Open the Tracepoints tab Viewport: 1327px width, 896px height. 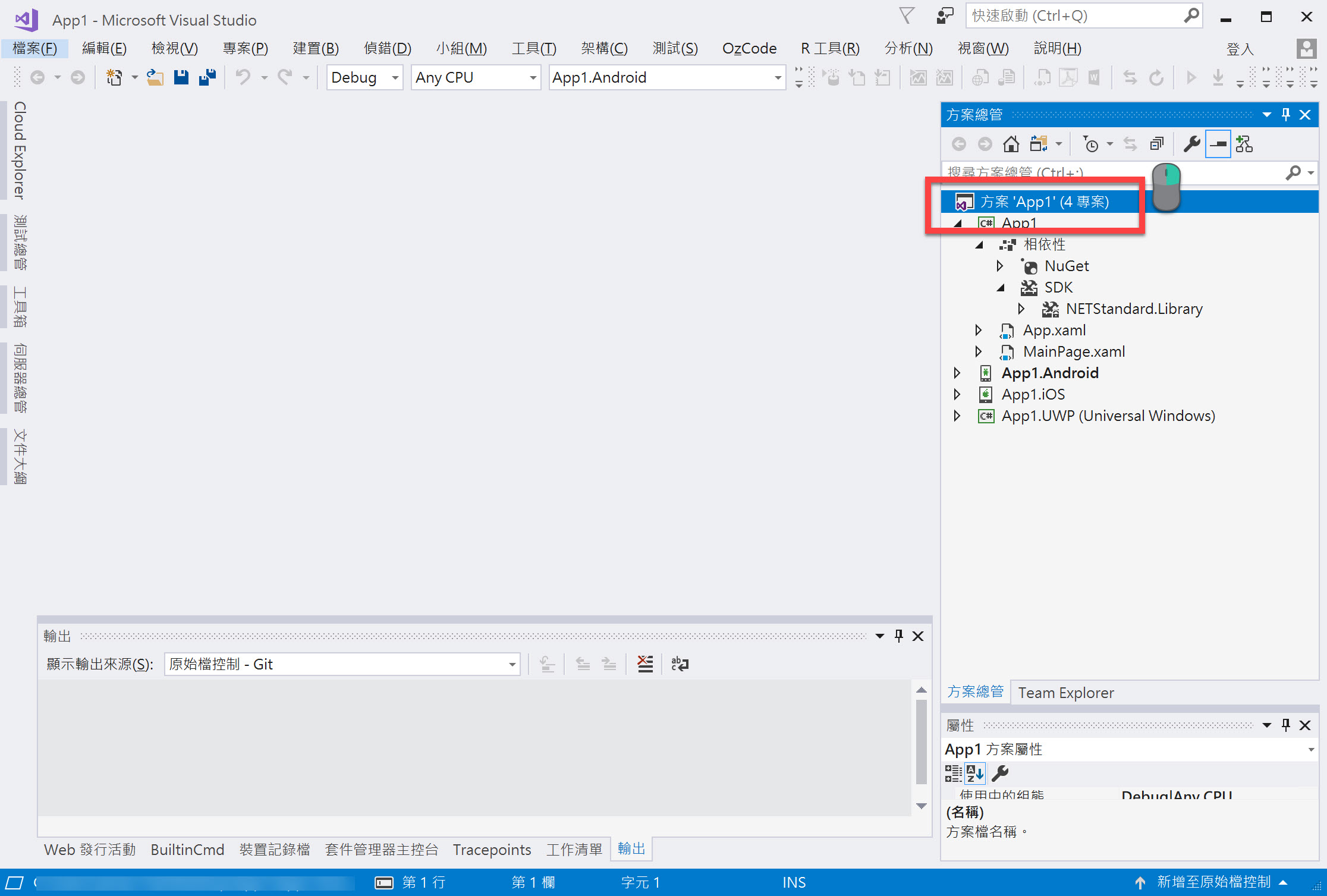point(492,850)
